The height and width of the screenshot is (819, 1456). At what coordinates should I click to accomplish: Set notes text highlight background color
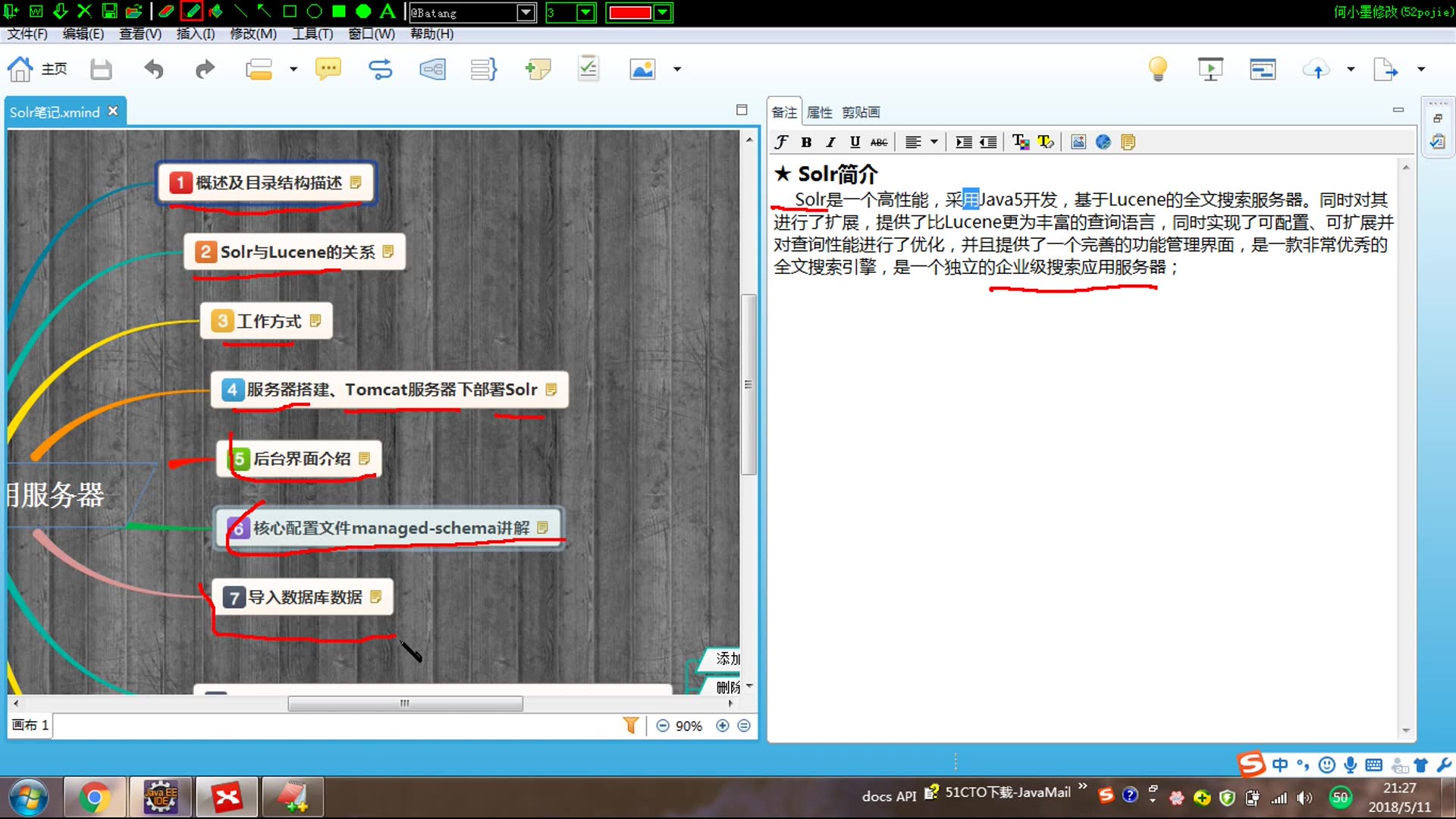coord(1046,142)
